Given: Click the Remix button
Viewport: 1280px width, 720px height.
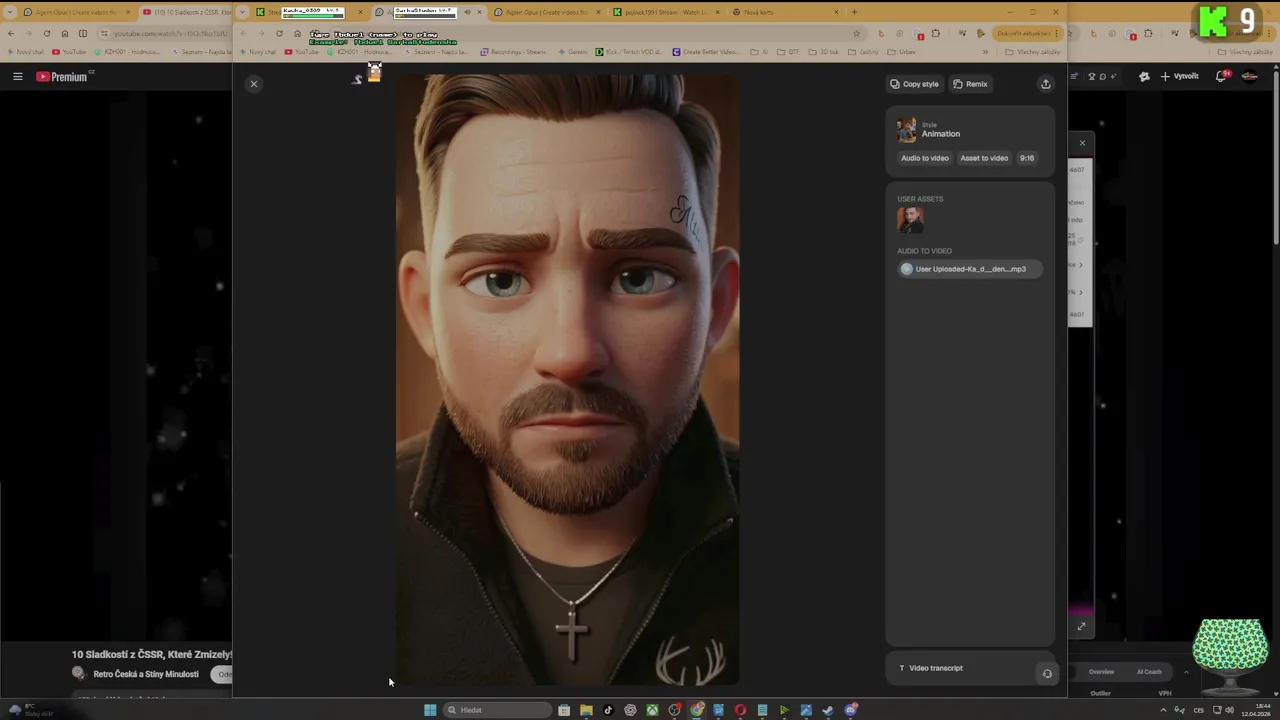Looking at the screenshot, I should (x=970, y=84).
